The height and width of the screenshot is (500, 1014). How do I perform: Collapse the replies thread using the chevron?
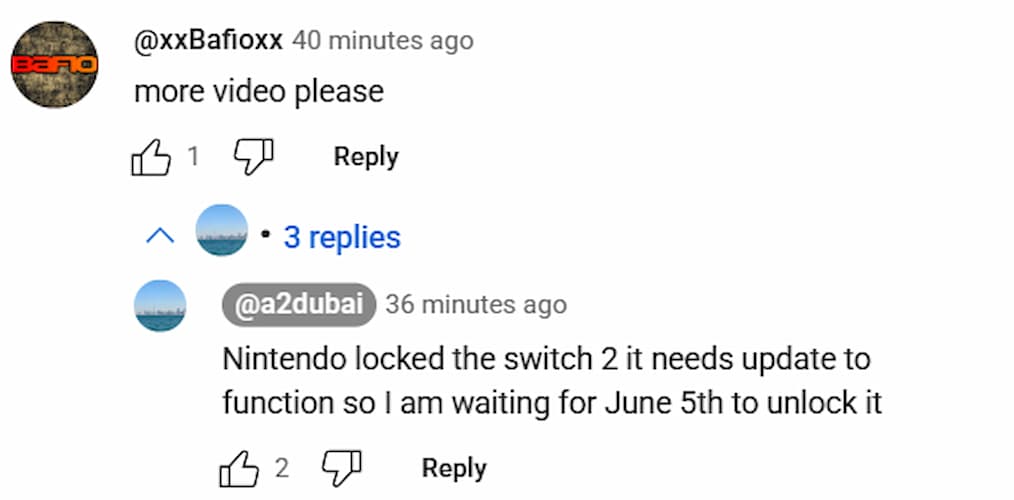click(x=160, y=237)
